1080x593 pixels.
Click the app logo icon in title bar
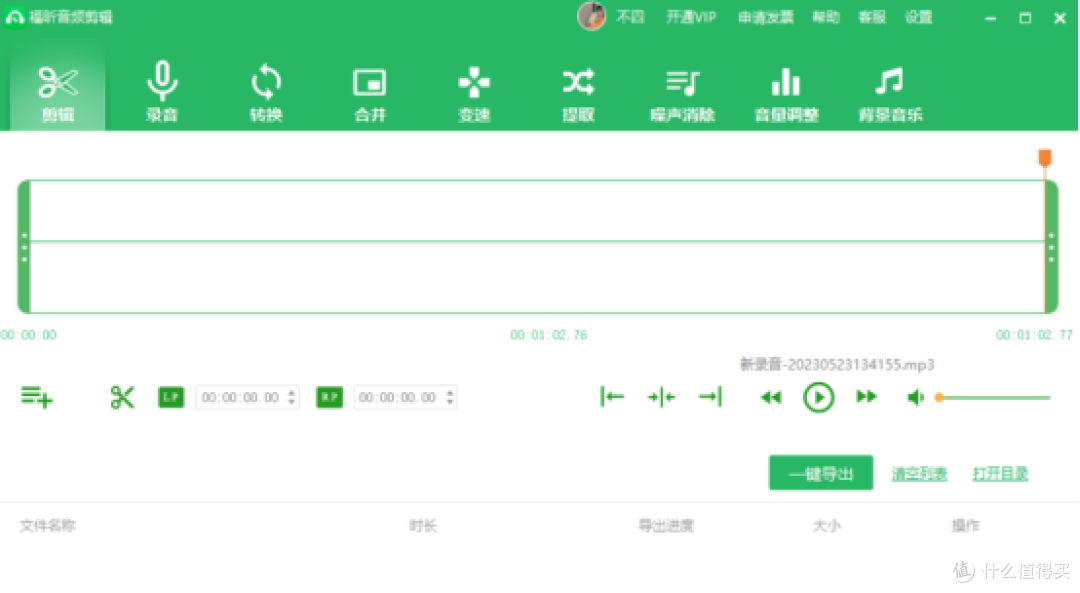(x=14, y=17)
